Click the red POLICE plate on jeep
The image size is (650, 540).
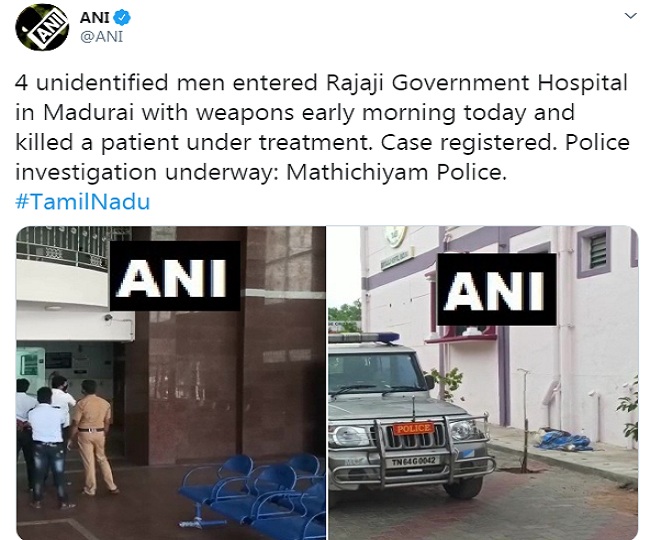413,429
